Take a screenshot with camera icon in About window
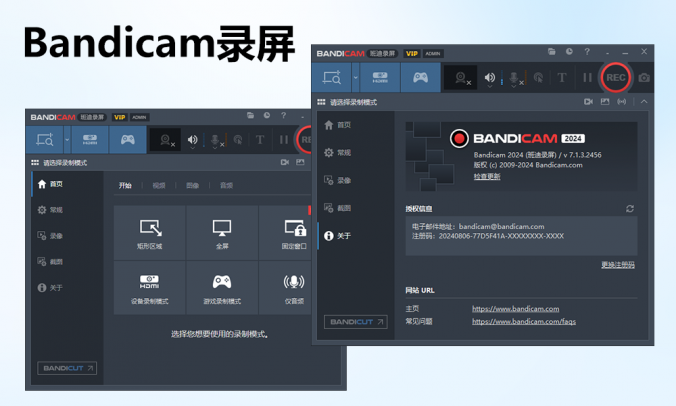Image resolution: width=676 pixels, height=406 pixels. click(x=644, y=78)
